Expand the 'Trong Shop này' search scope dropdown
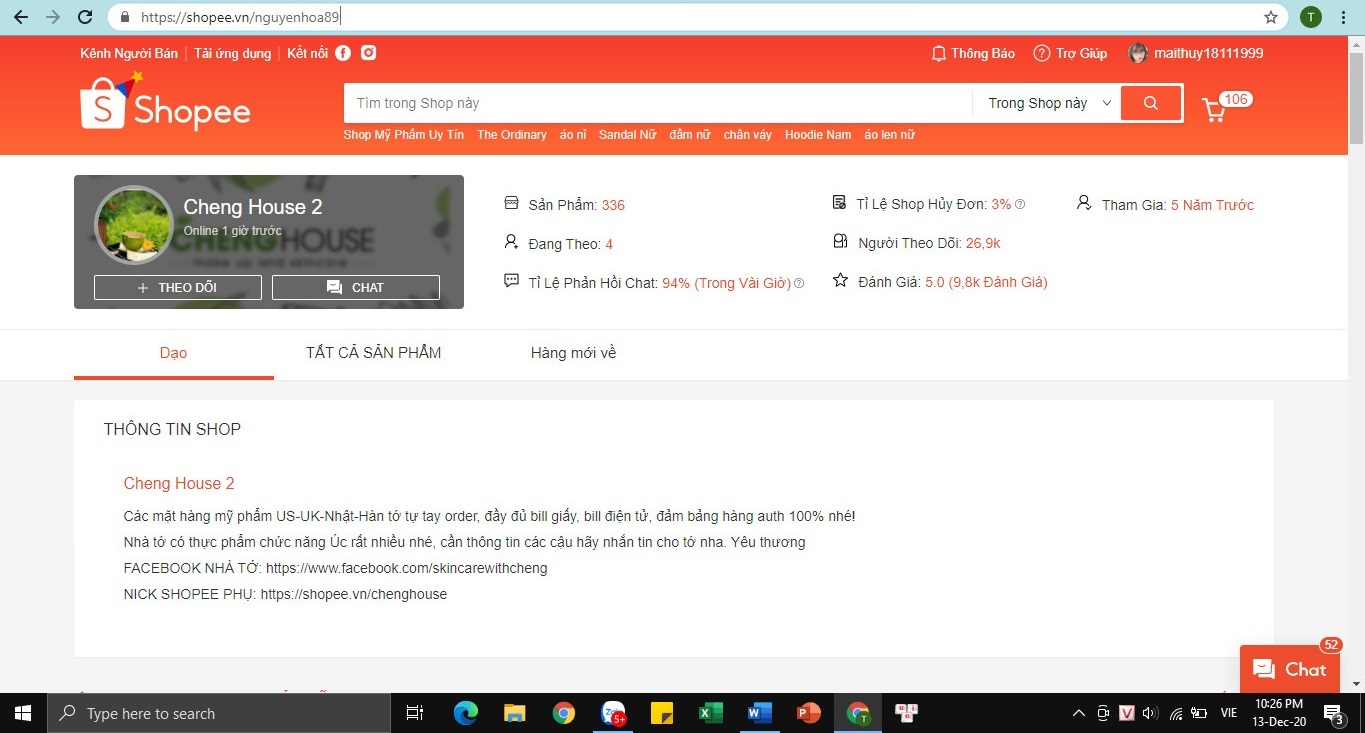The width and height of the screenshot is (1365, 733). click(x=1049, y=103)
